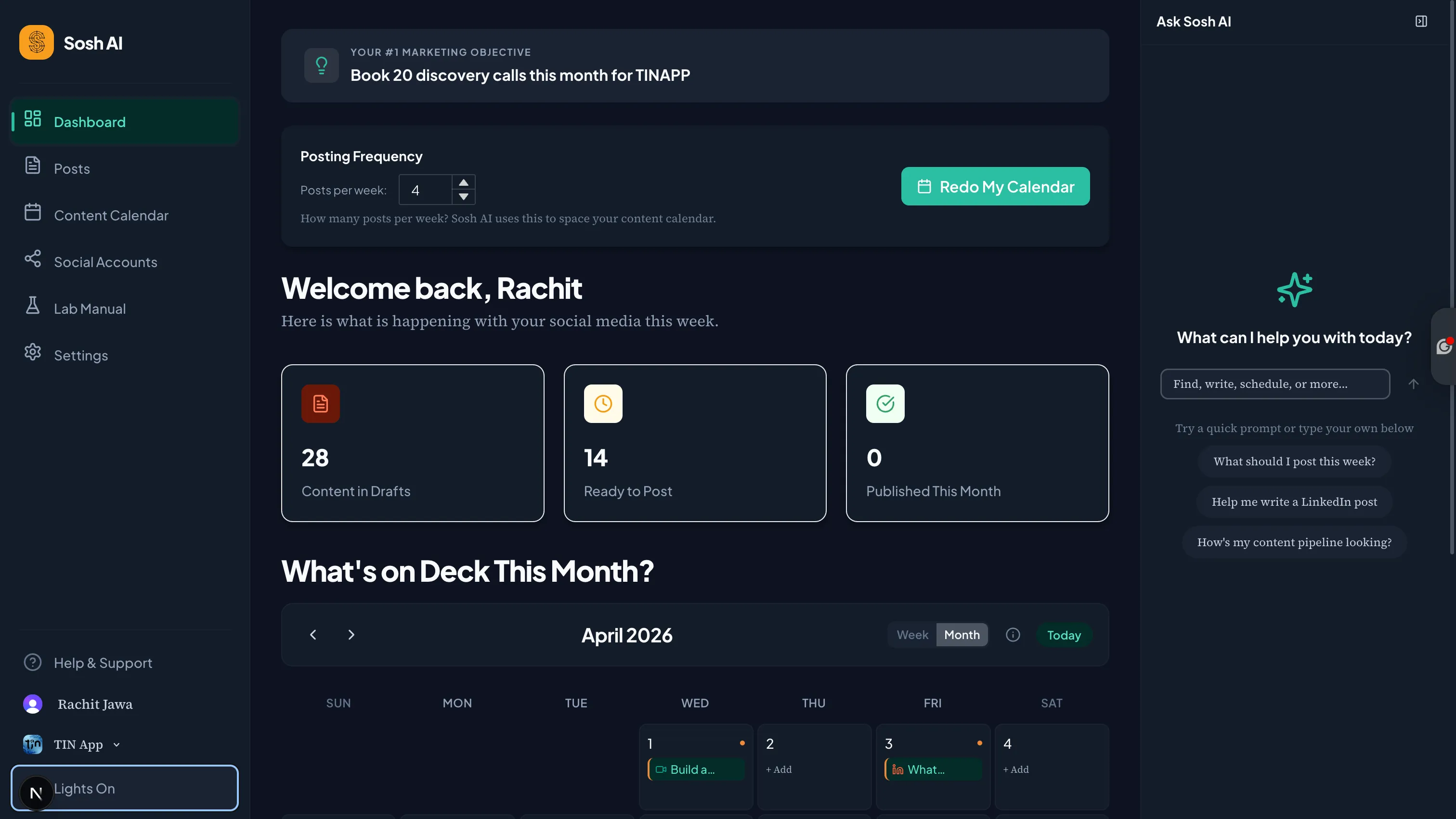Click the Settings gear icon
The image size is (1456, 819).
(x=33, y=352)
